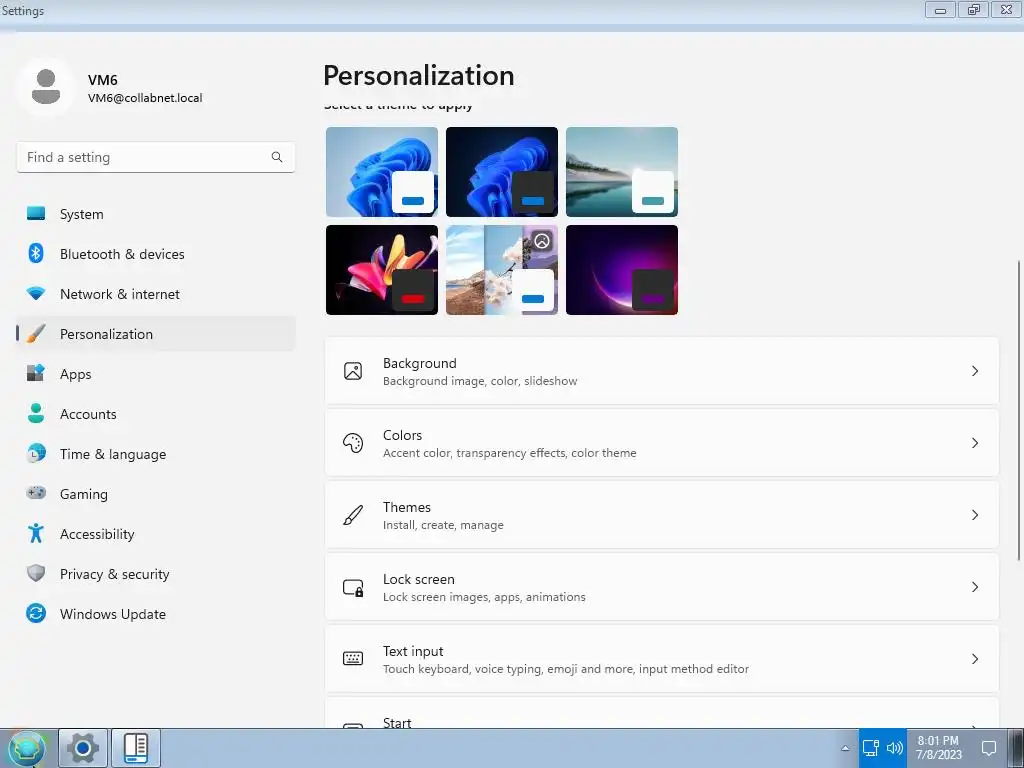Open Bluetooth & devices category

pos(156,253)
